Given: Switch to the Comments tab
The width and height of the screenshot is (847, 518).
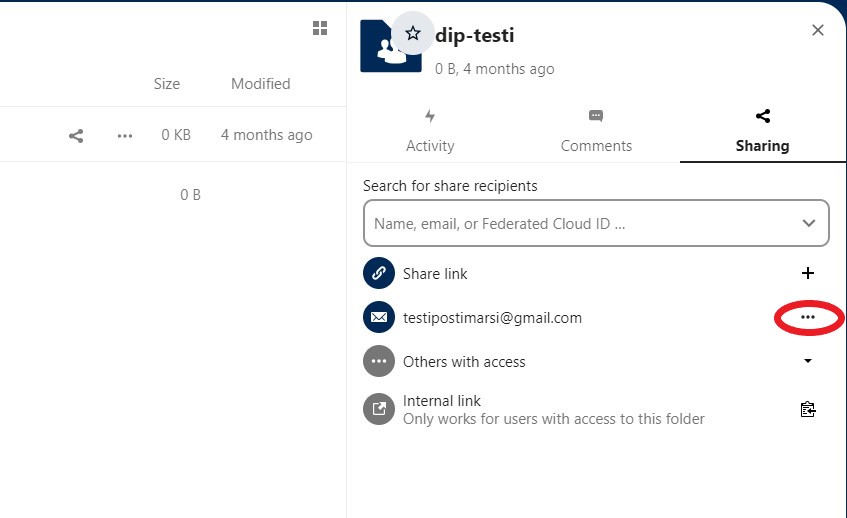Looking at the screenshot, I should [x=596, y=132].
